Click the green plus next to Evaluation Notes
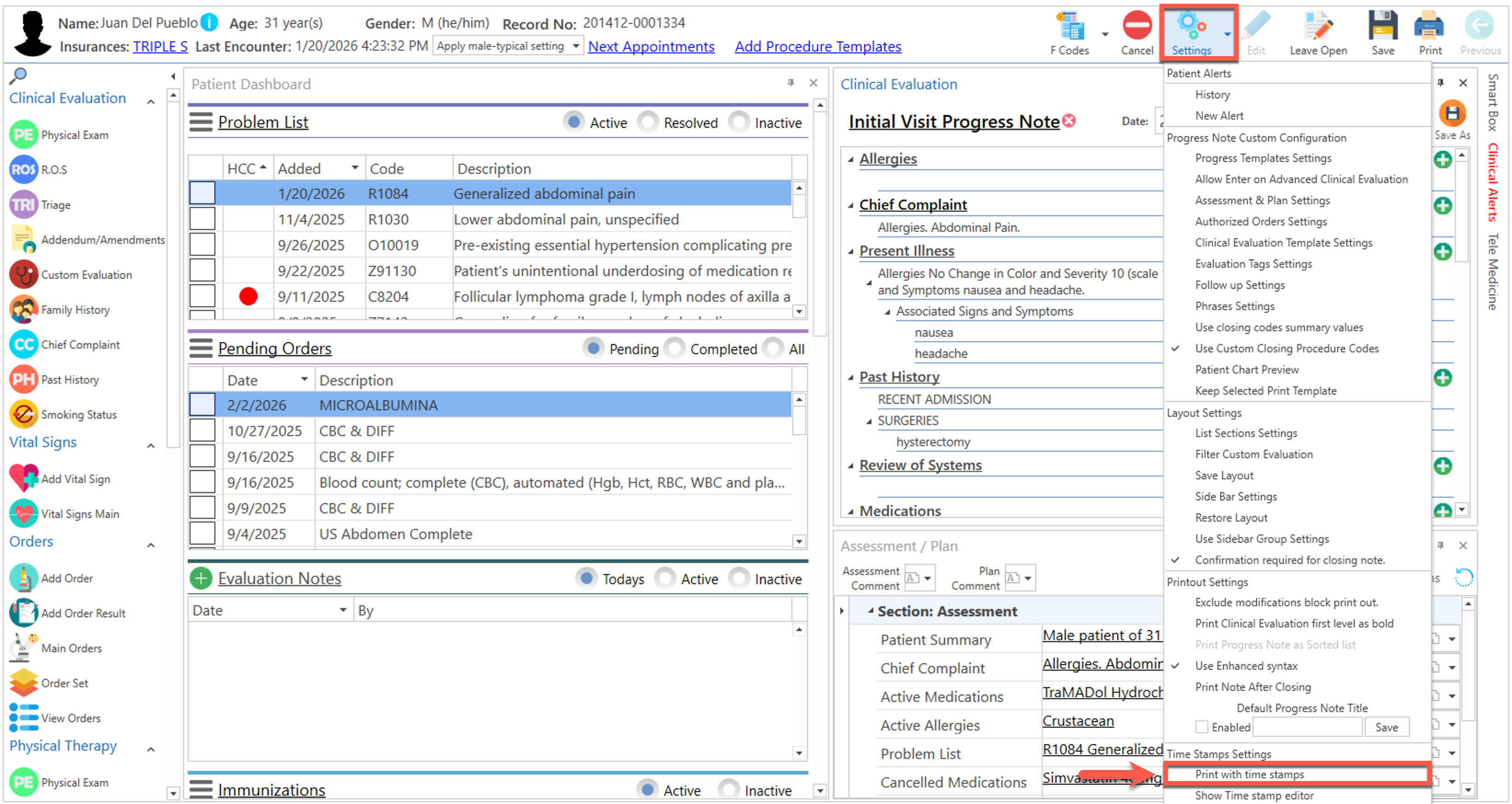Image resolution: width=1512 pixels, height=804 pixels. click(x=201, y=578)
